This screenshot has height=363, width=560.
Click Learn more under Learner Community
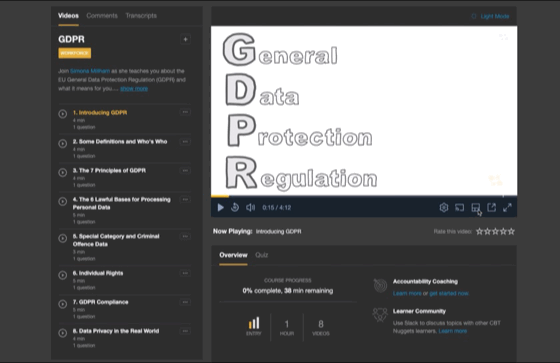(x=452, y=331)
